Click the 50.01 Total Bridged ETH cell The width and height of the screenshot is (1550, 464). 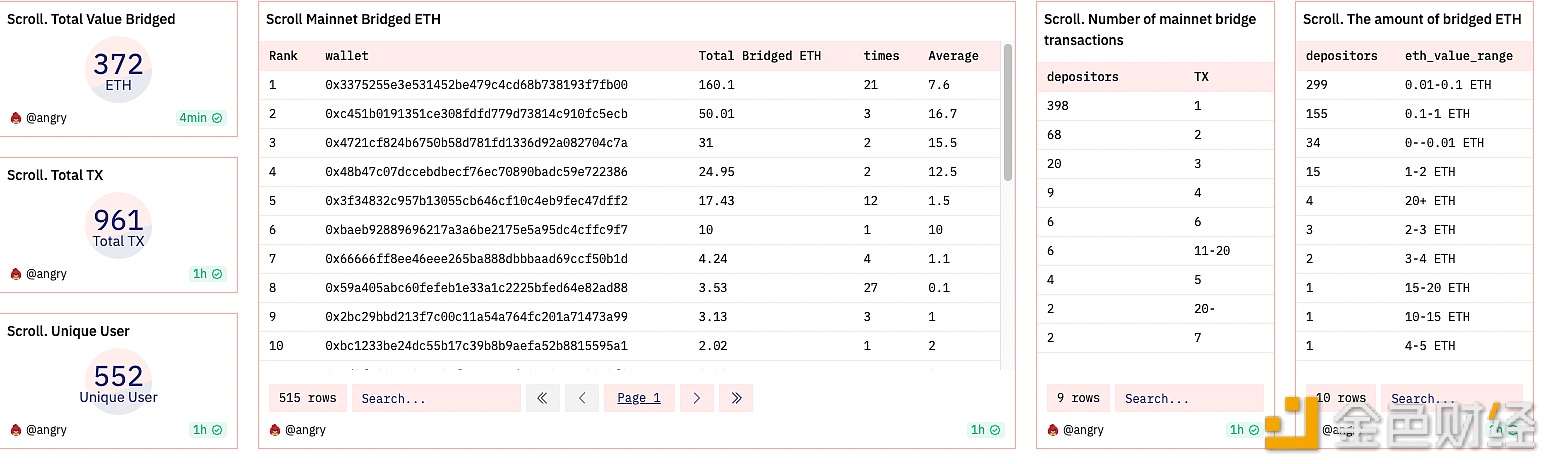tap(716, 114)
